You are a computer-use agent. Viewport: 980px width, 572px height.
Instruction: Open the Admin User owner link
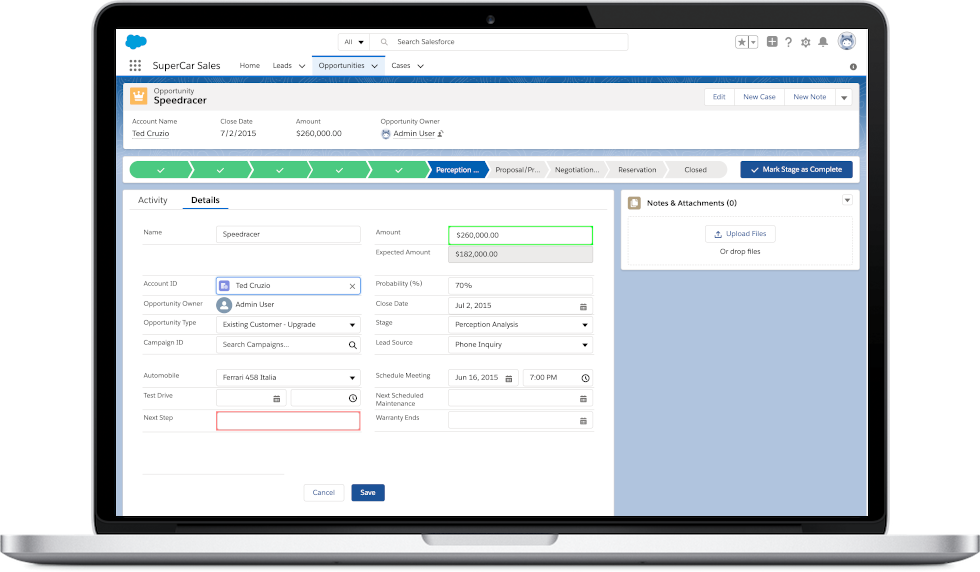pos(414,133)
